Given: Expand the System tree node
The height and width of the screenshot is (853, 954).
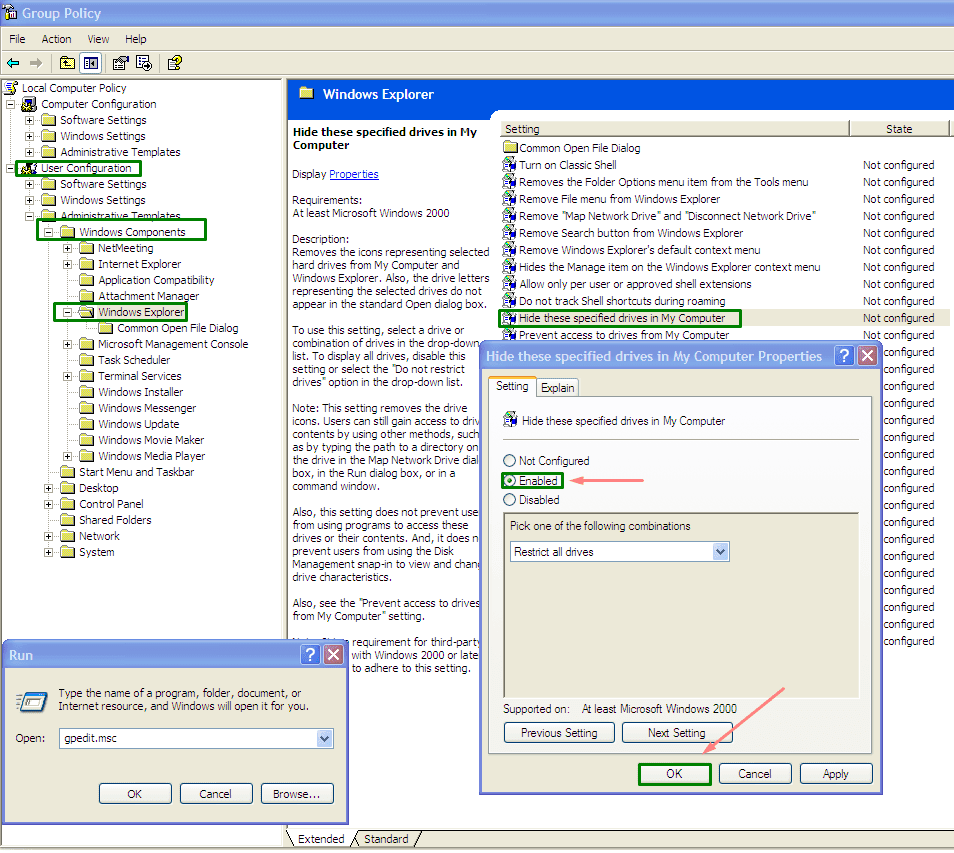Looking at the screenshot, I should coord(48,552).
